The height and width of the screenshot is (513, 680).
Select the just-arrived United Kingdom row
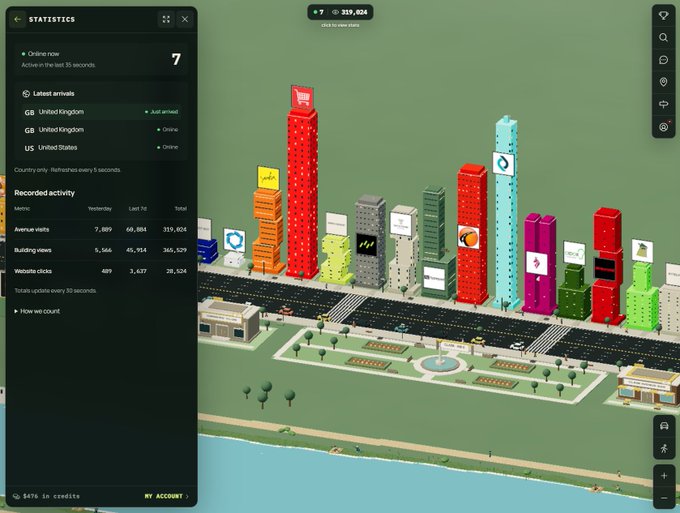coord(101,112)
